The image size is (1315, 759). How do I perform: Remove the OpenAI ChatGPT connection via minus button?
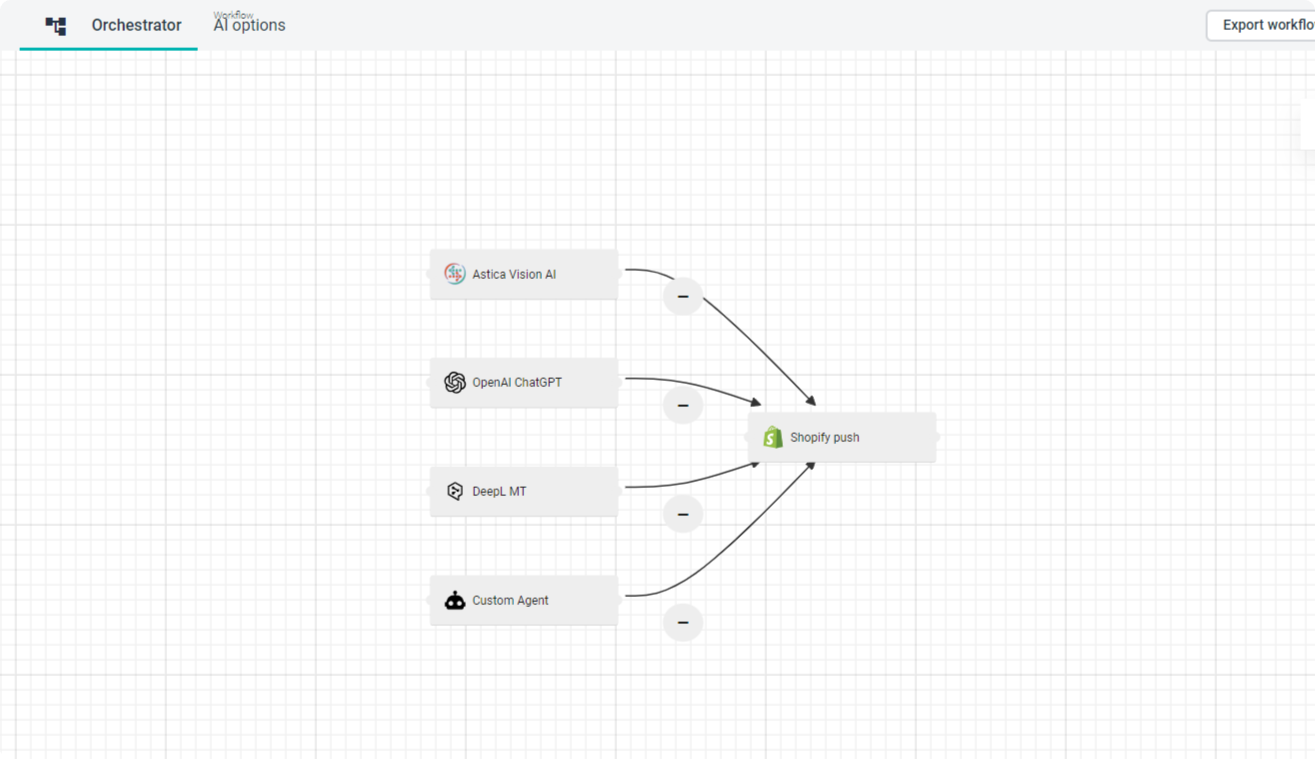683,405
